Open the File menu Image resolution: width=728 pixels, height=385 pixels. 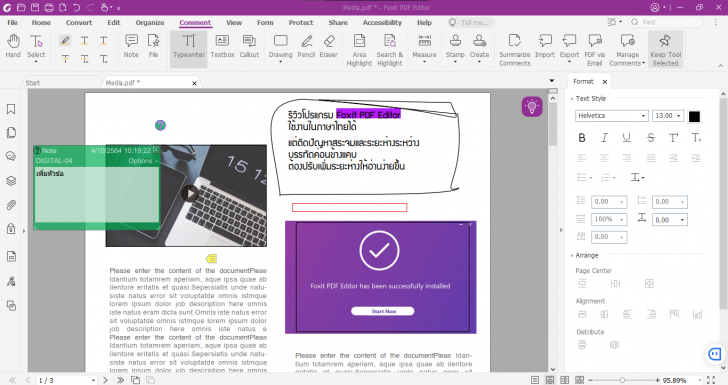(x=13, y=22)
